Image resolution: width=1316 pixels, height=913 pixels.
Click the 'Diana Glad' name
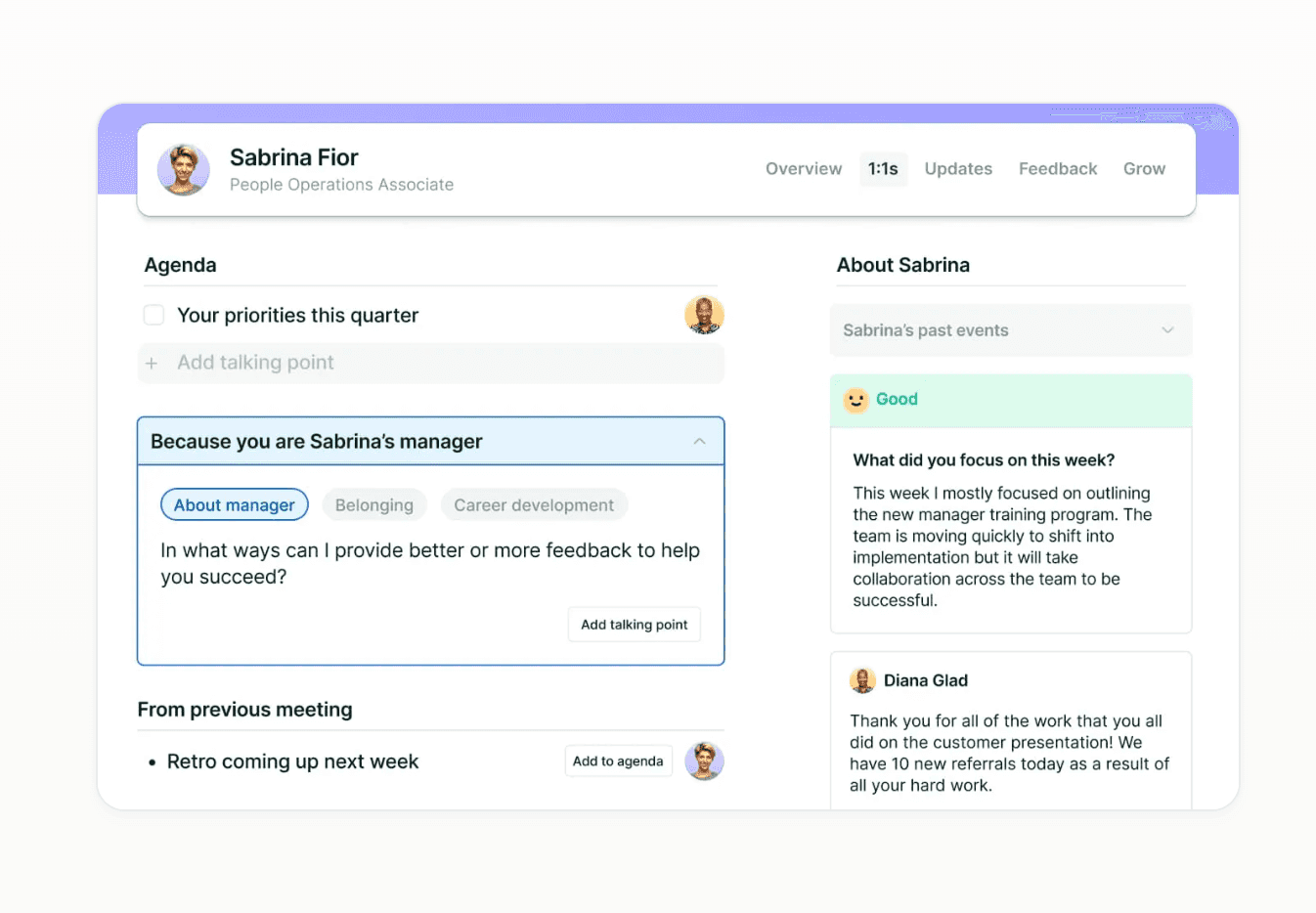[x=926, y=680]
